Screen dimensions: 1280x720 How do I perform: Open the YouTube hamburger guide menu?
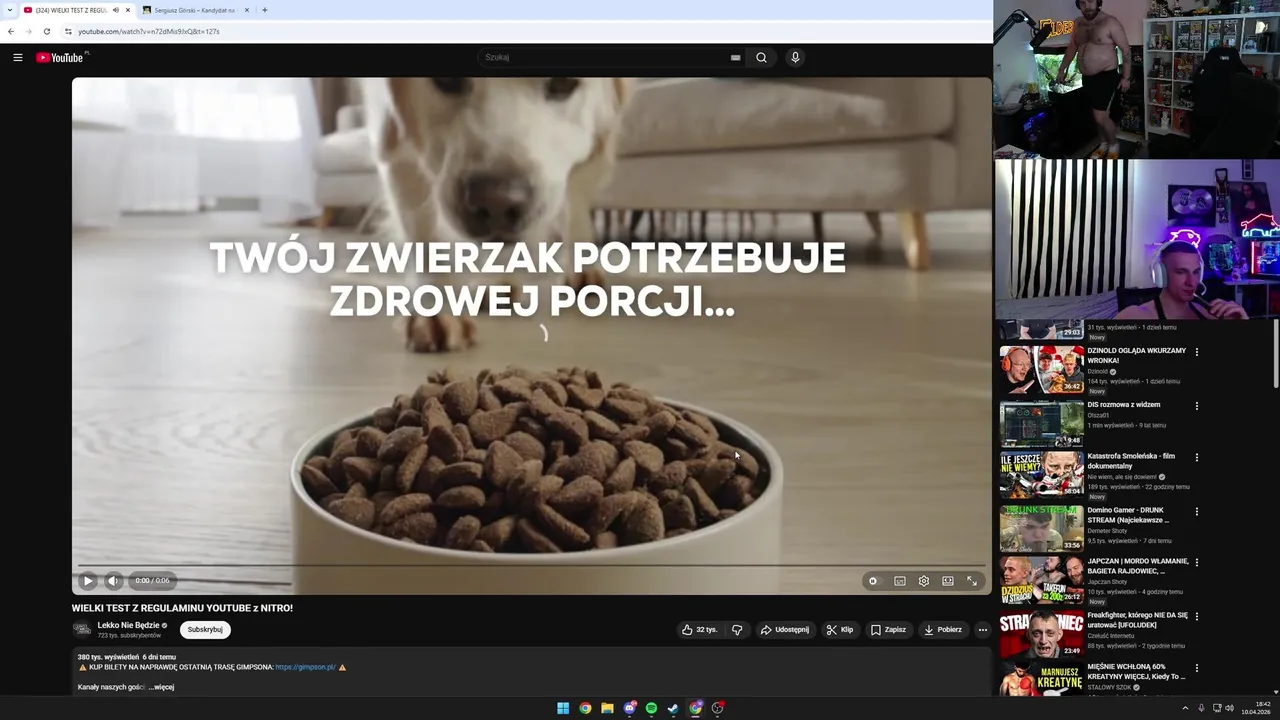pos(17,58)
